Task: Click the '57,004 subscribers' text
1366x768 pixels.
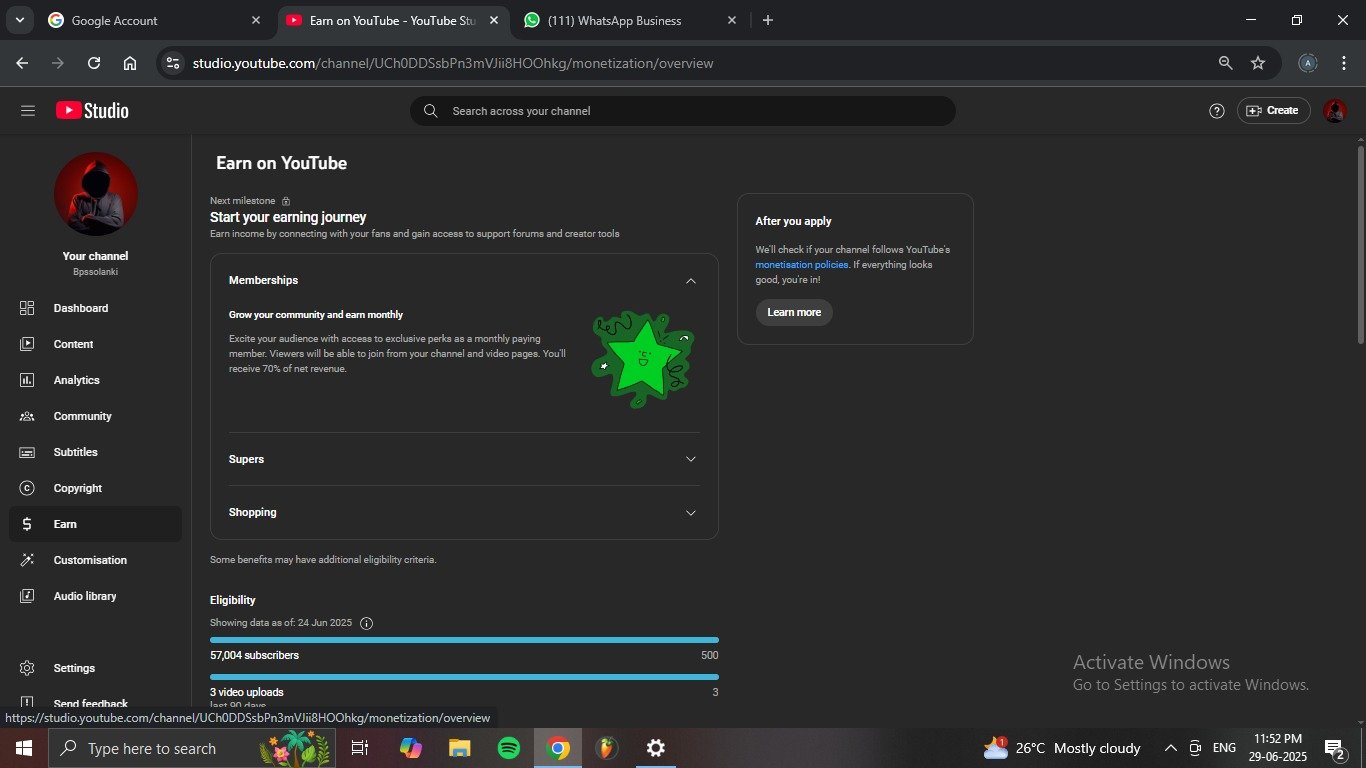Action: 254,655
